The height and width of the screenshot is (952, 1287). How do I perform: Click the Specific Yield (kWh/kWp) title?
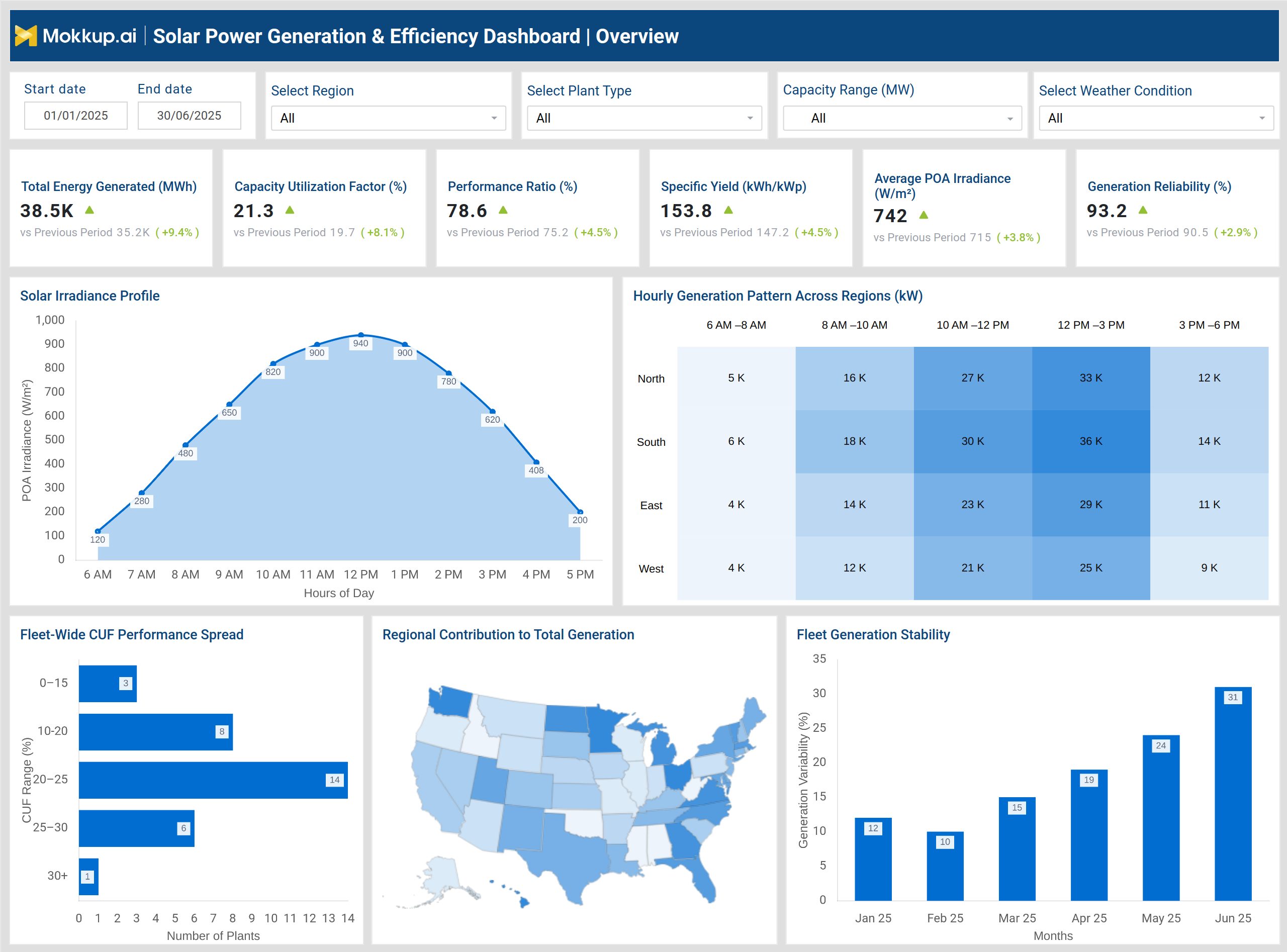[733, 186]
